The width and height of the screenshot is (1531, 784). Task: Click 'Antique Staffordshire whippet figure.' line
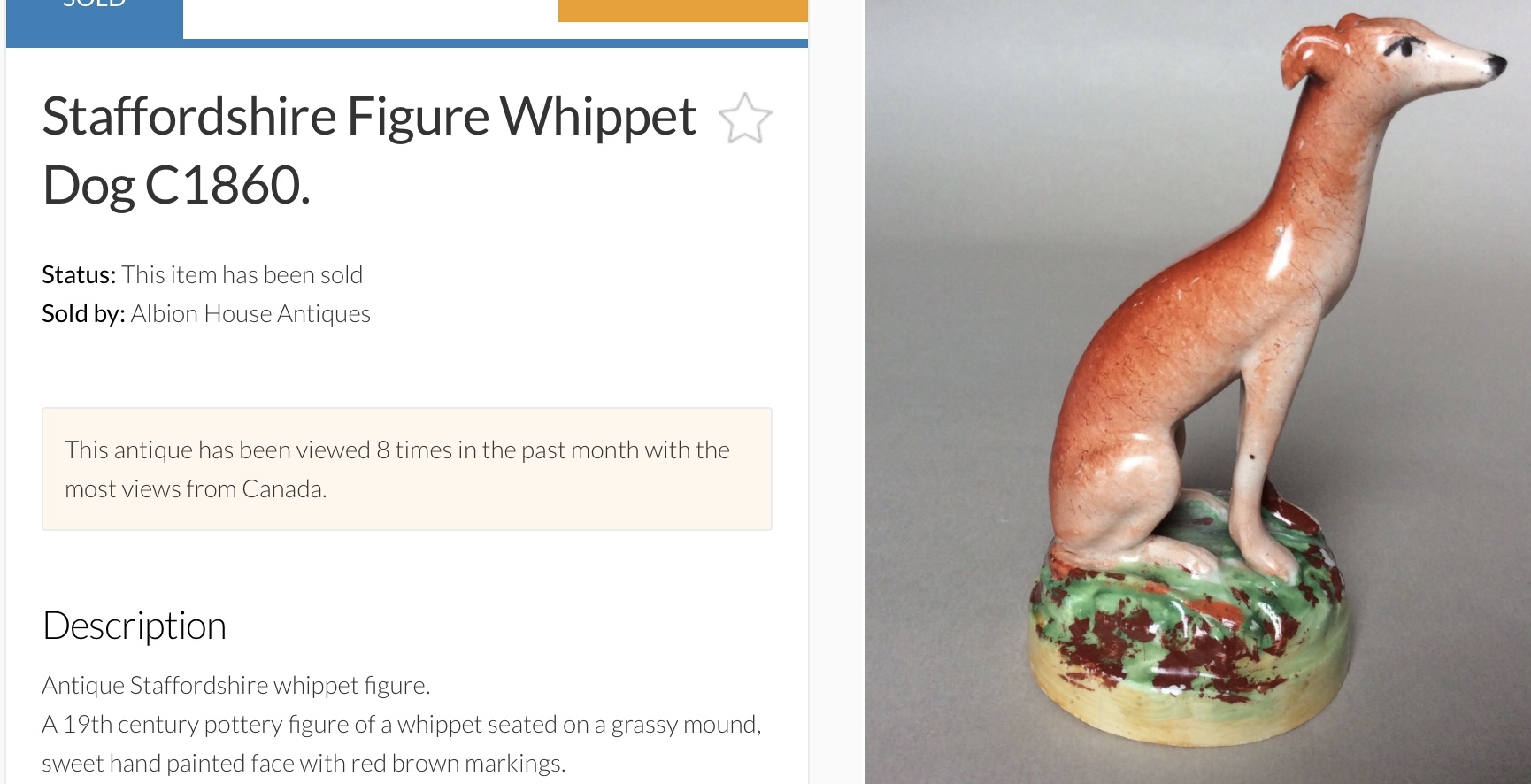(x=236, y=685)
